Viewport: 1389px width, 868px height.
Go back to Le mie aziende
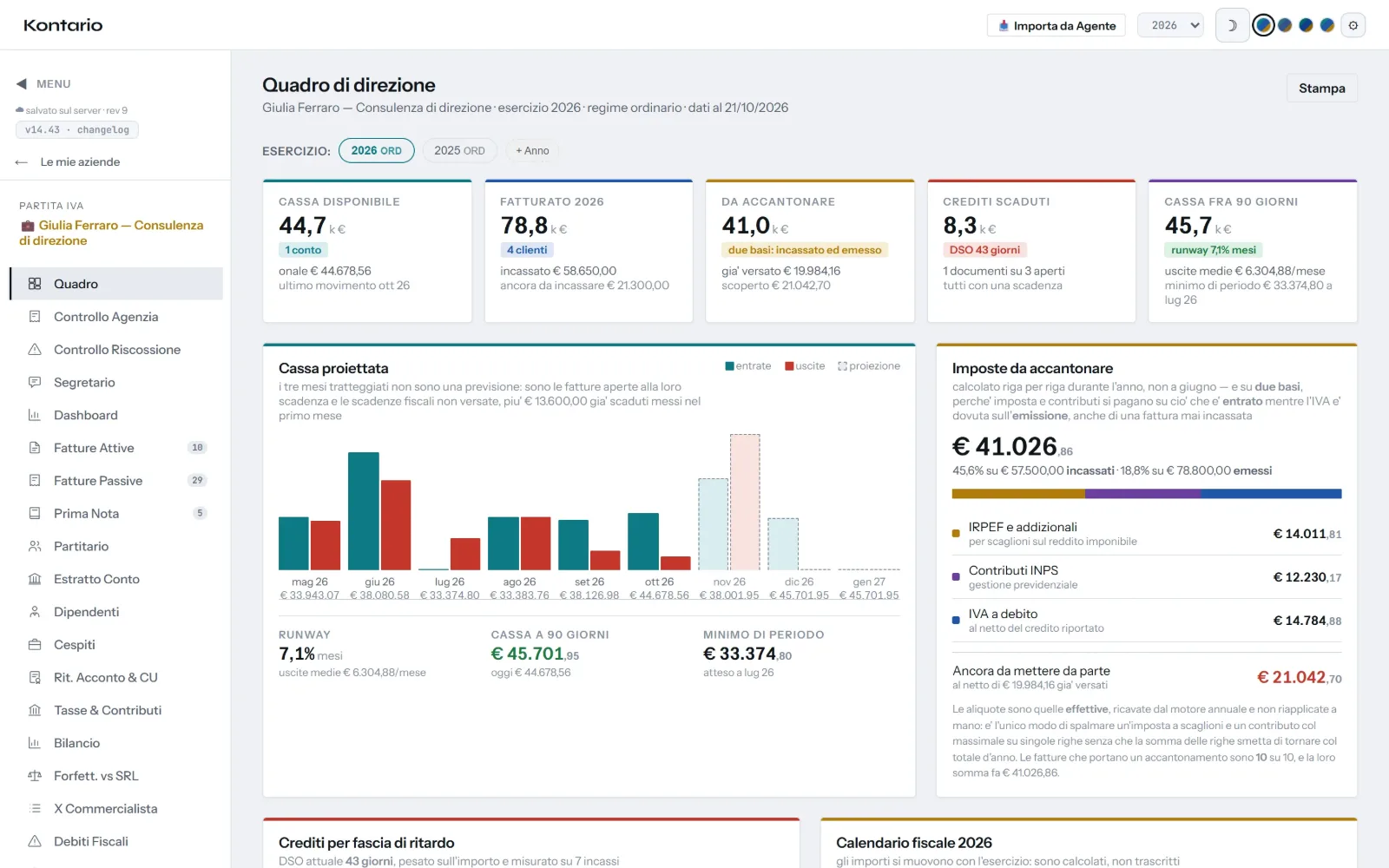click(68, 162)
